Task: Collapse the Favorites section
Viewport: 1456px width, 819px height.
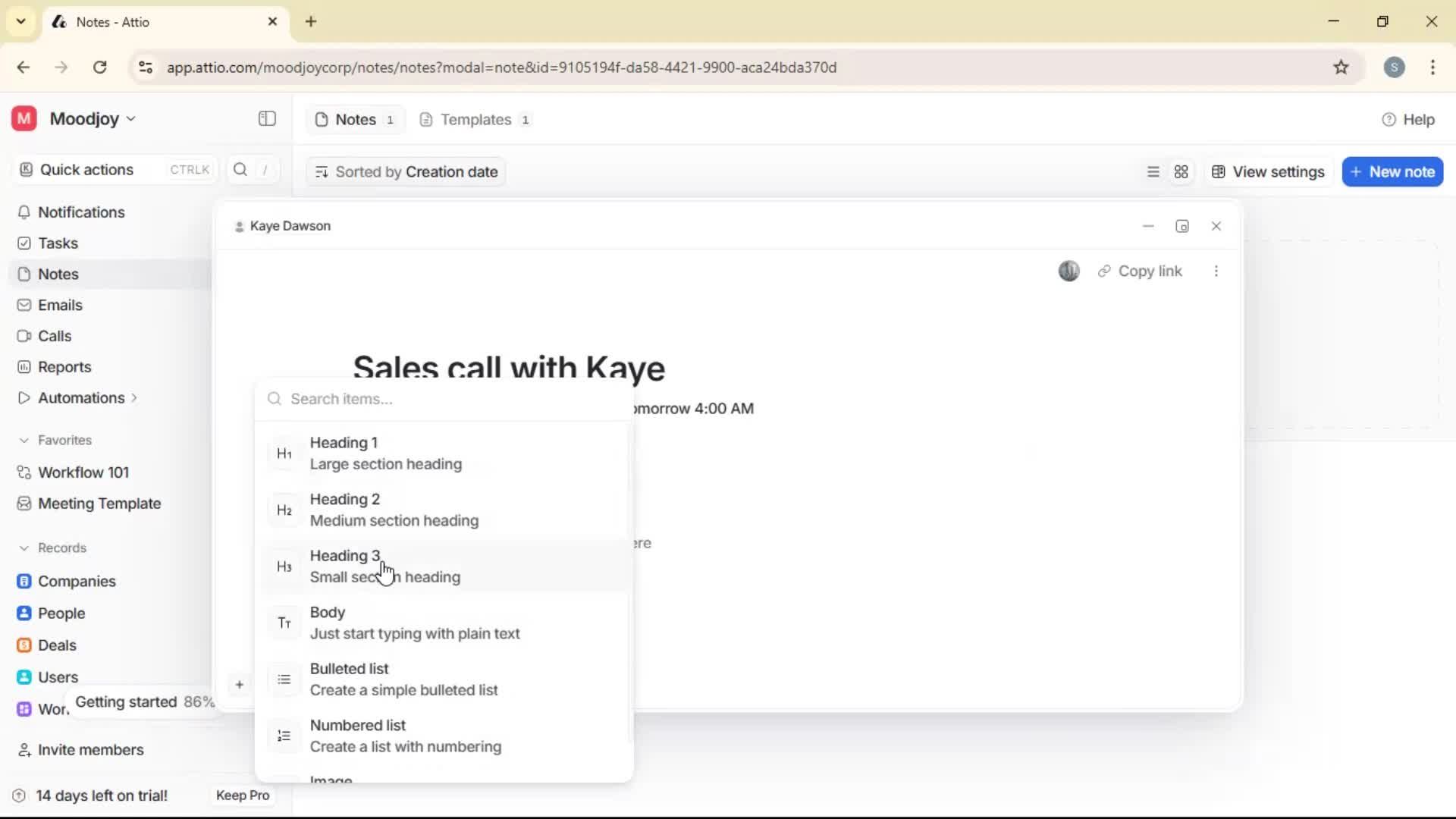Action: (25, 440)
